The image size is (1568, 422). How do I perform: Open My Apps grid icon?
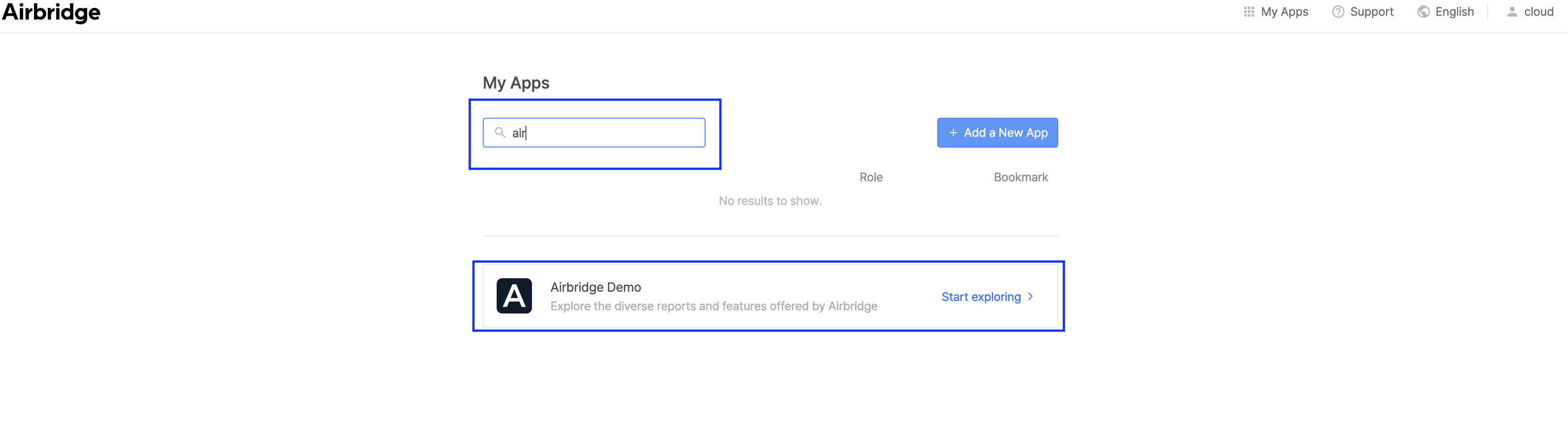click(x=1249, y=12)
